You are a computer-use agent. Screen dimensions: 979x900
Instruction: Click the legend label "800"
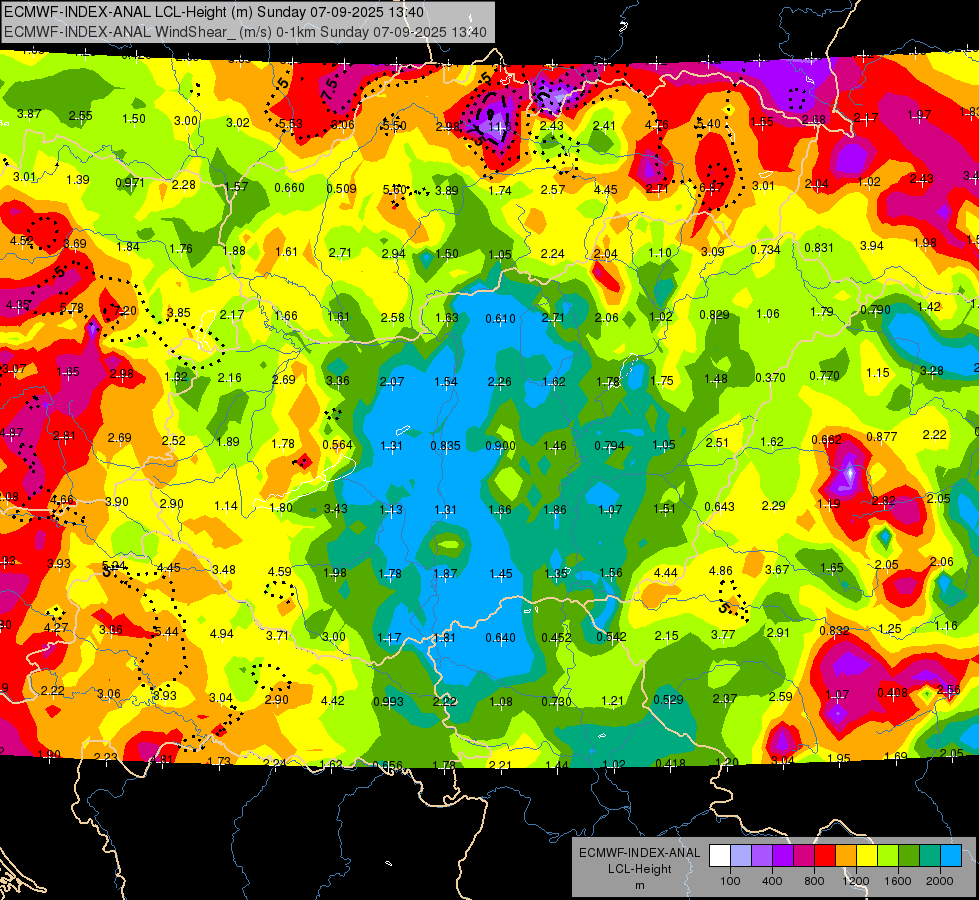click(814, 881)
